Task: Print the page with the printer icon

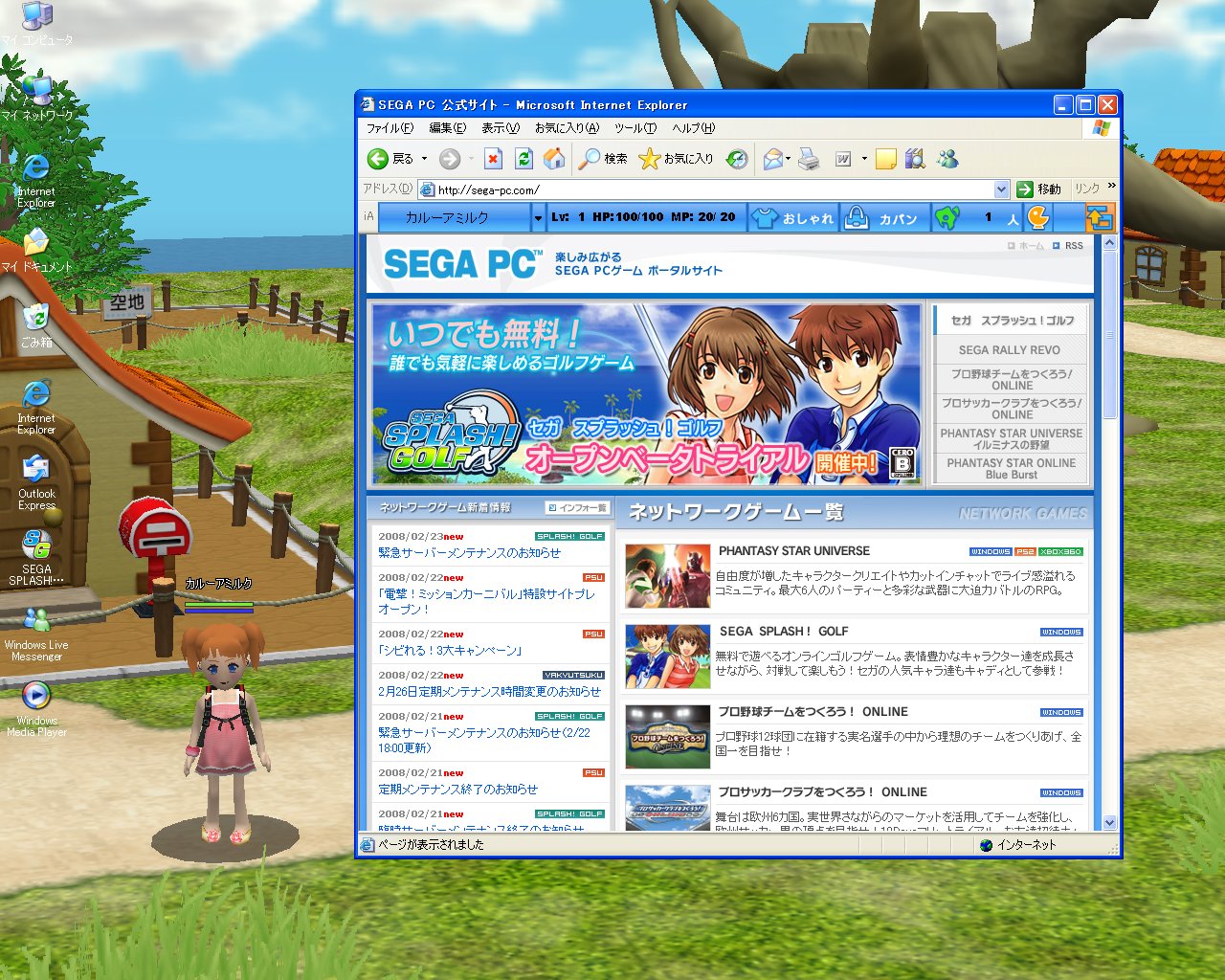Action: pos(809,159)
